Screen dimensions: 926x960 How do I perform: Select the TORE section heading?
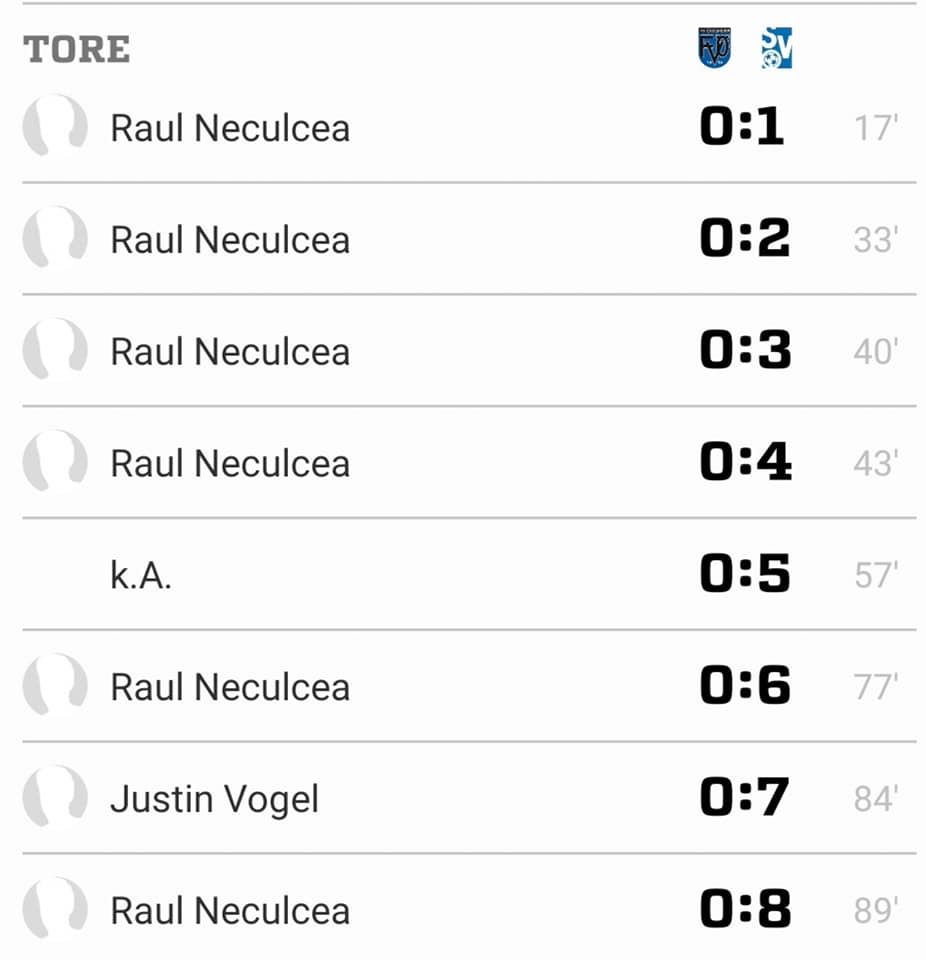point(77,49)
